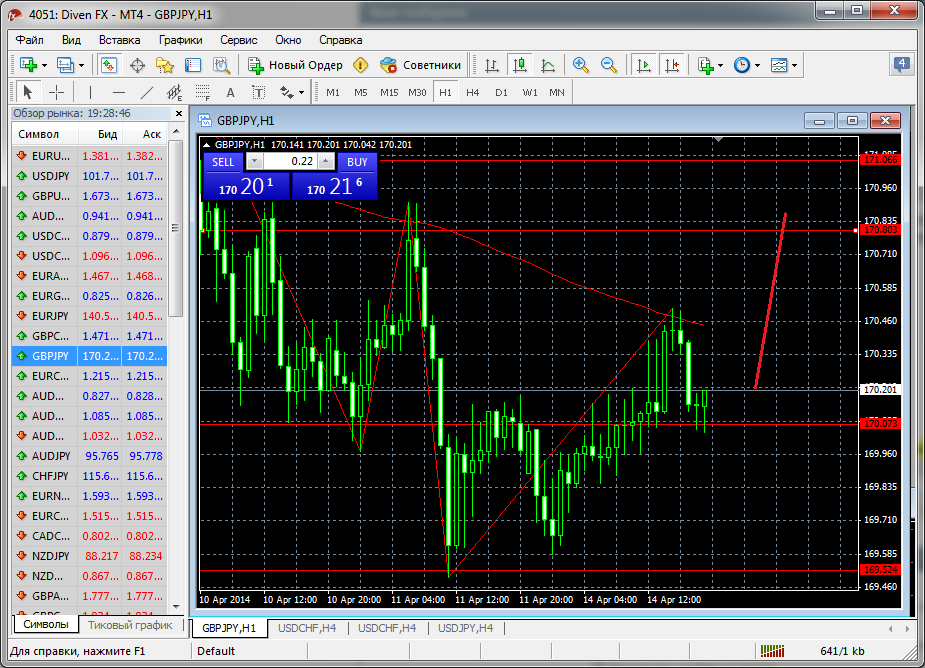This screenshot has width=925, height=668.
Task: Switch to candlestick chart view
Action: pos(520,65)
